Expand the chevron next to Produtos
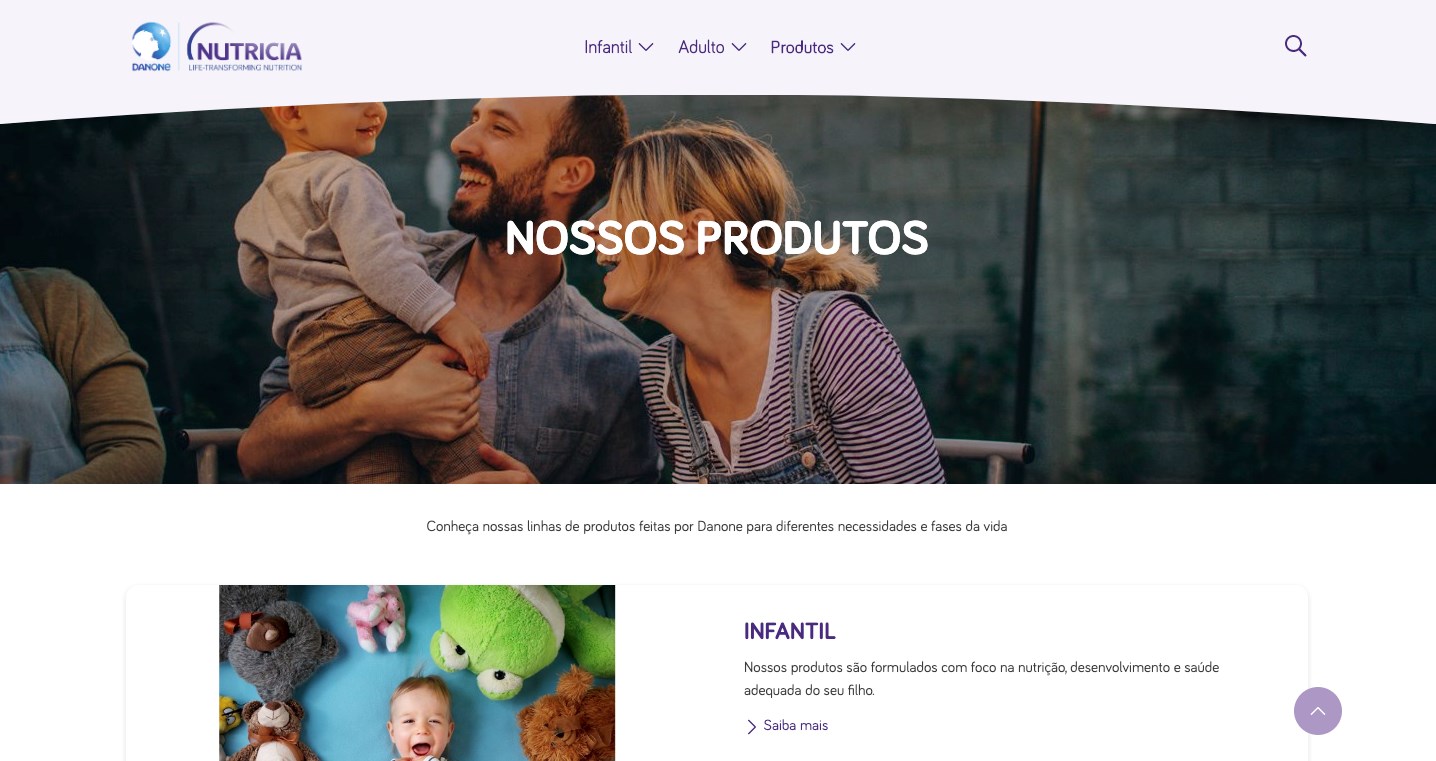Screen dimensions: 1436x761 pos(848,47)
